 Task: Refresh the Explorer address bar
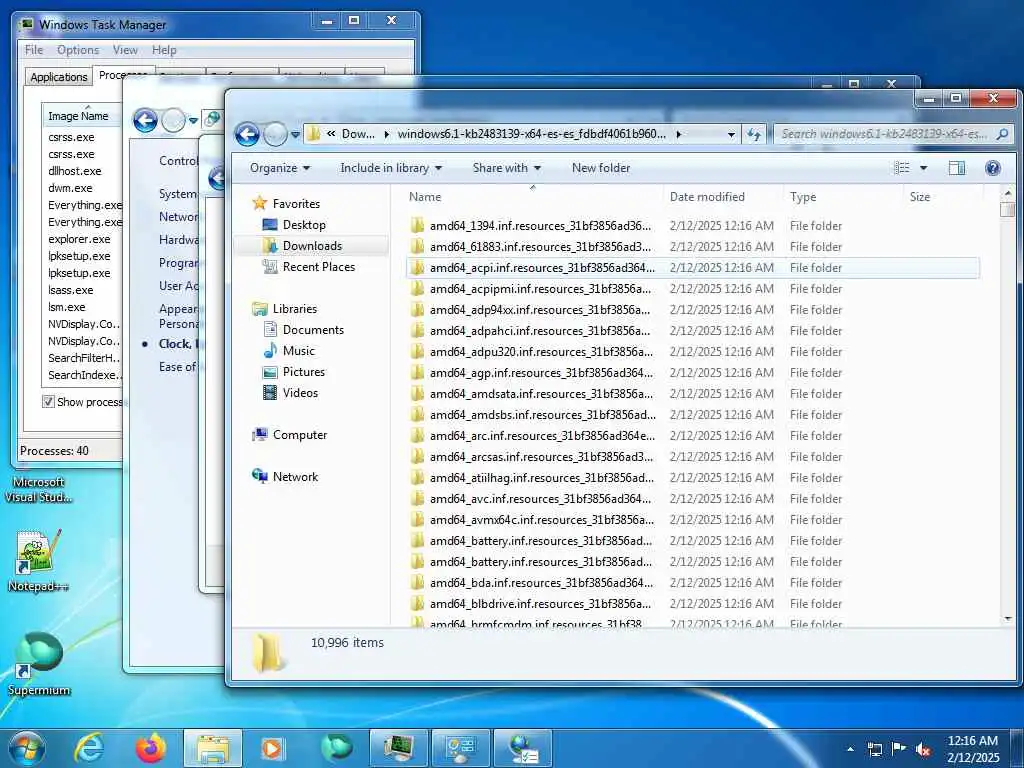754,135
